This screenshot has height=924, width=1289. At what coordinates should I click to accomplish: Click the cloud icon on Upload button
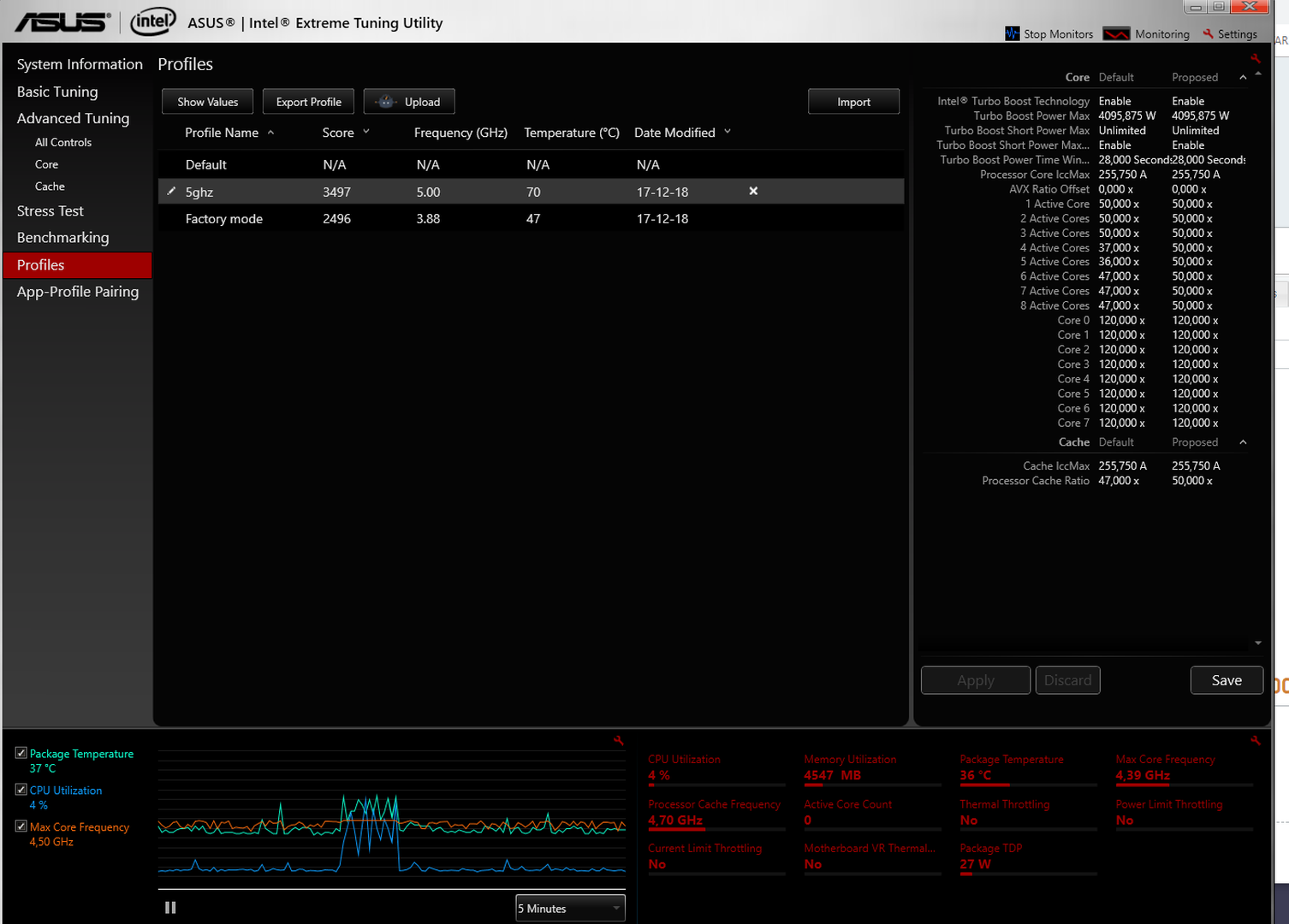(386, 102)
